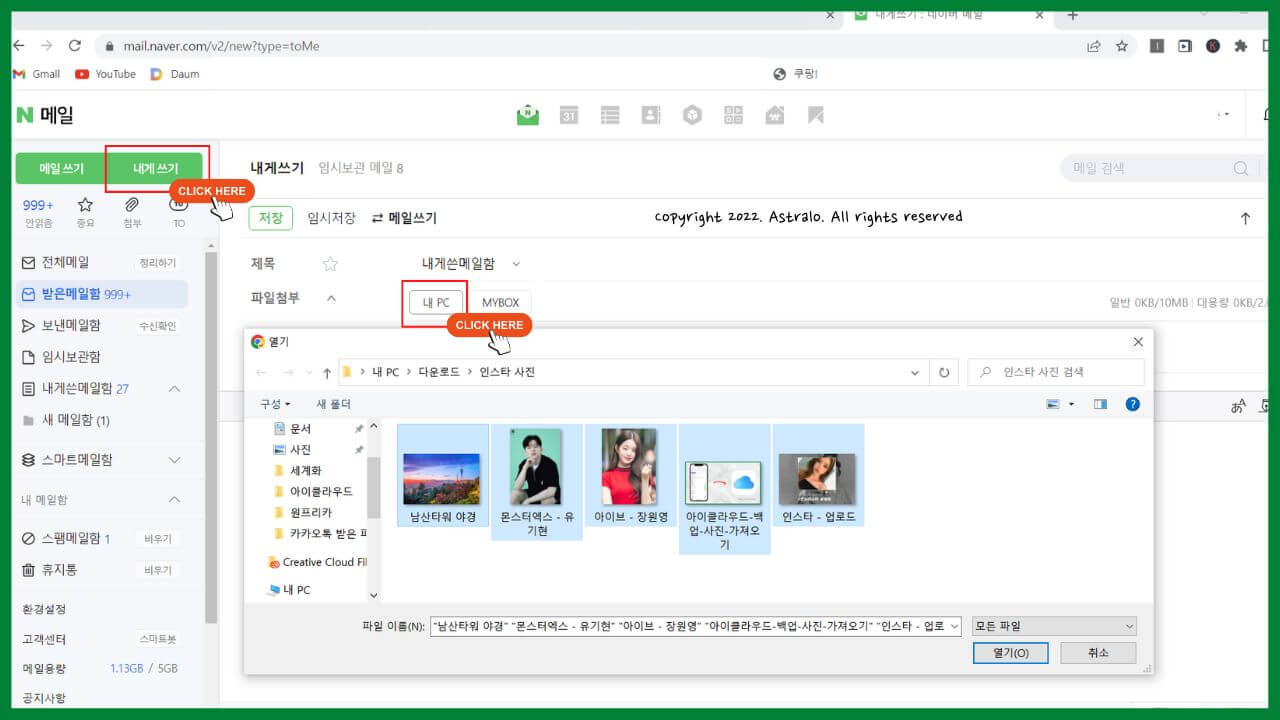Select the 받은메일함 inbox in the sidebar
The image size is (1280, 720).
pos(84,293)
